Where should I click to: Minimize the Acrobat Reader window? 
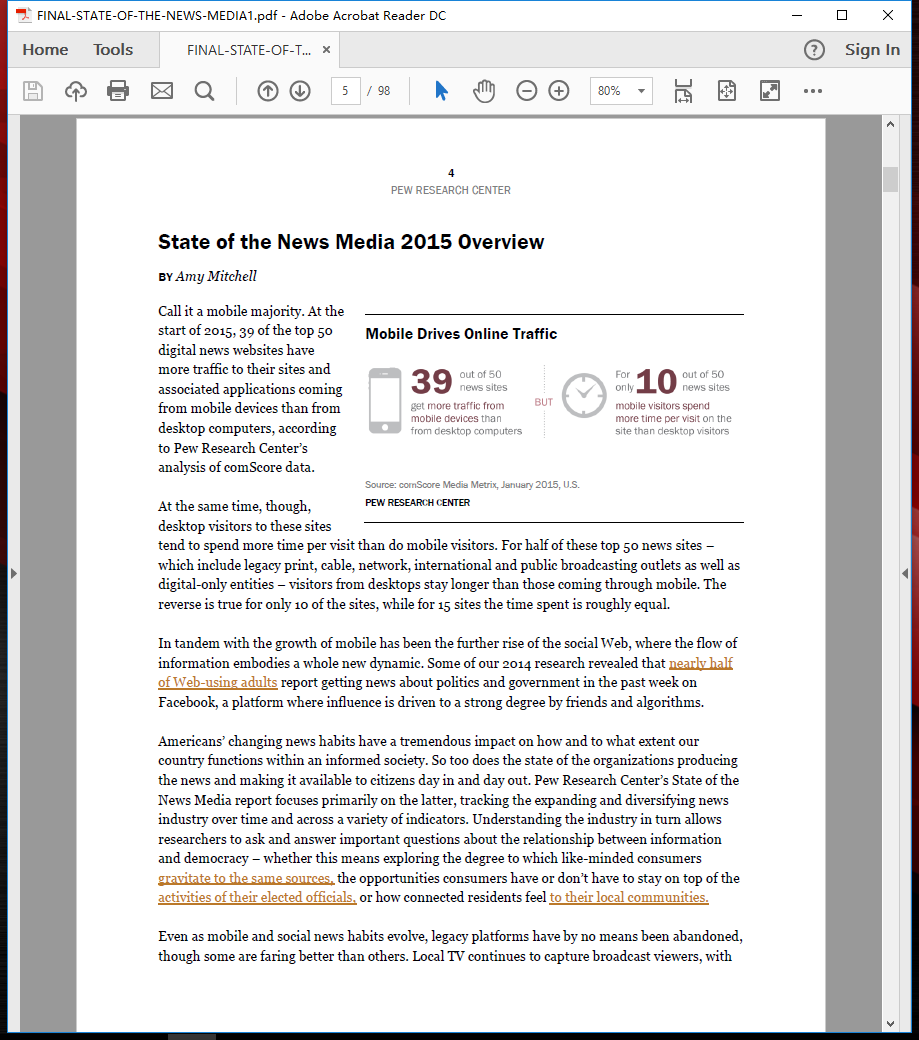[798, 15]
